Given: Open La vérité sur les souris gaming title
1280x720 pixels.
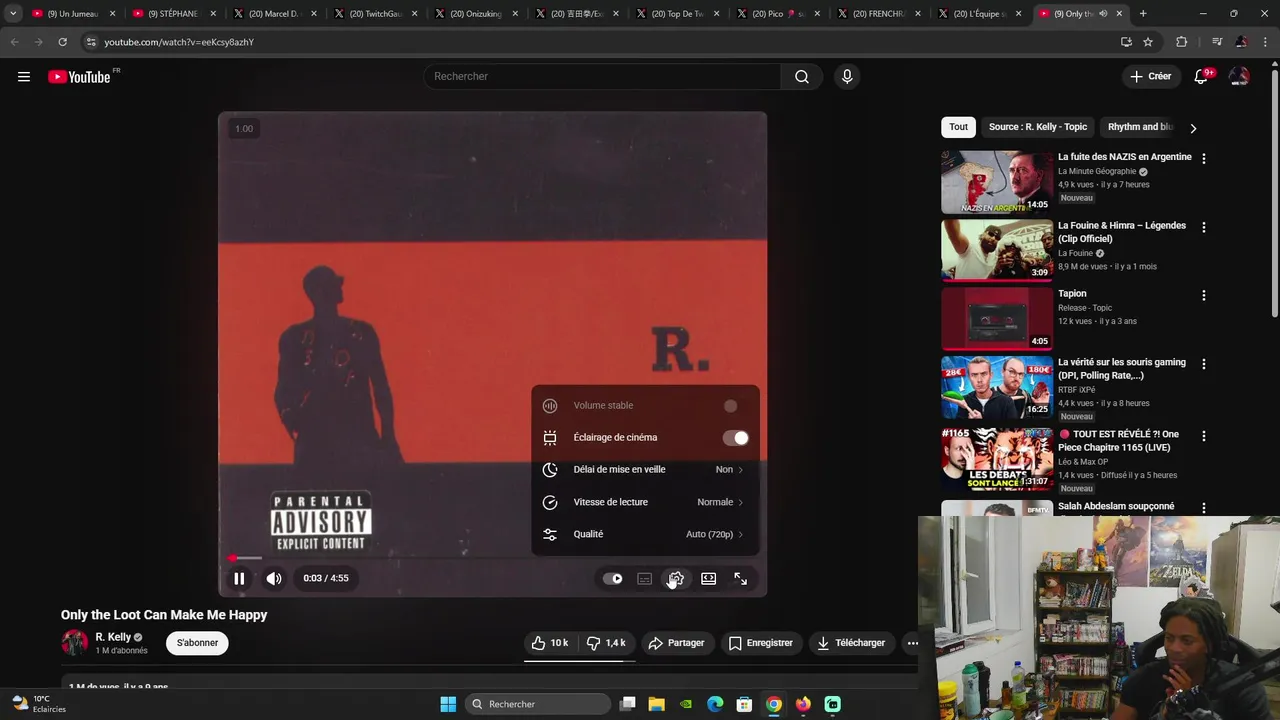Looking at the screenshot, I should tap(1122, 369).
